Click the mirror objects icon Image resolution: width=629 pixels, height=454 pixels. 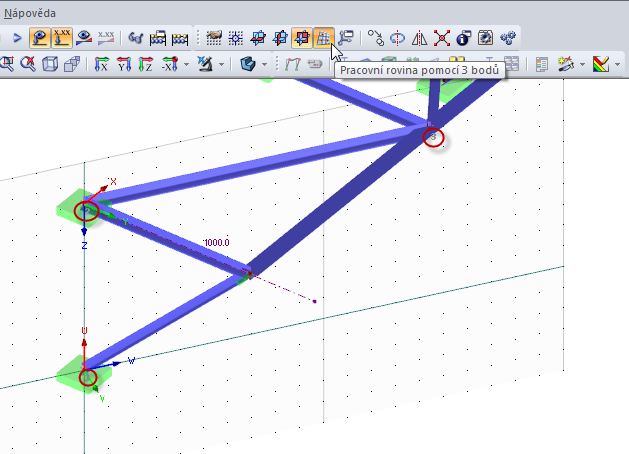pos(420,38)
